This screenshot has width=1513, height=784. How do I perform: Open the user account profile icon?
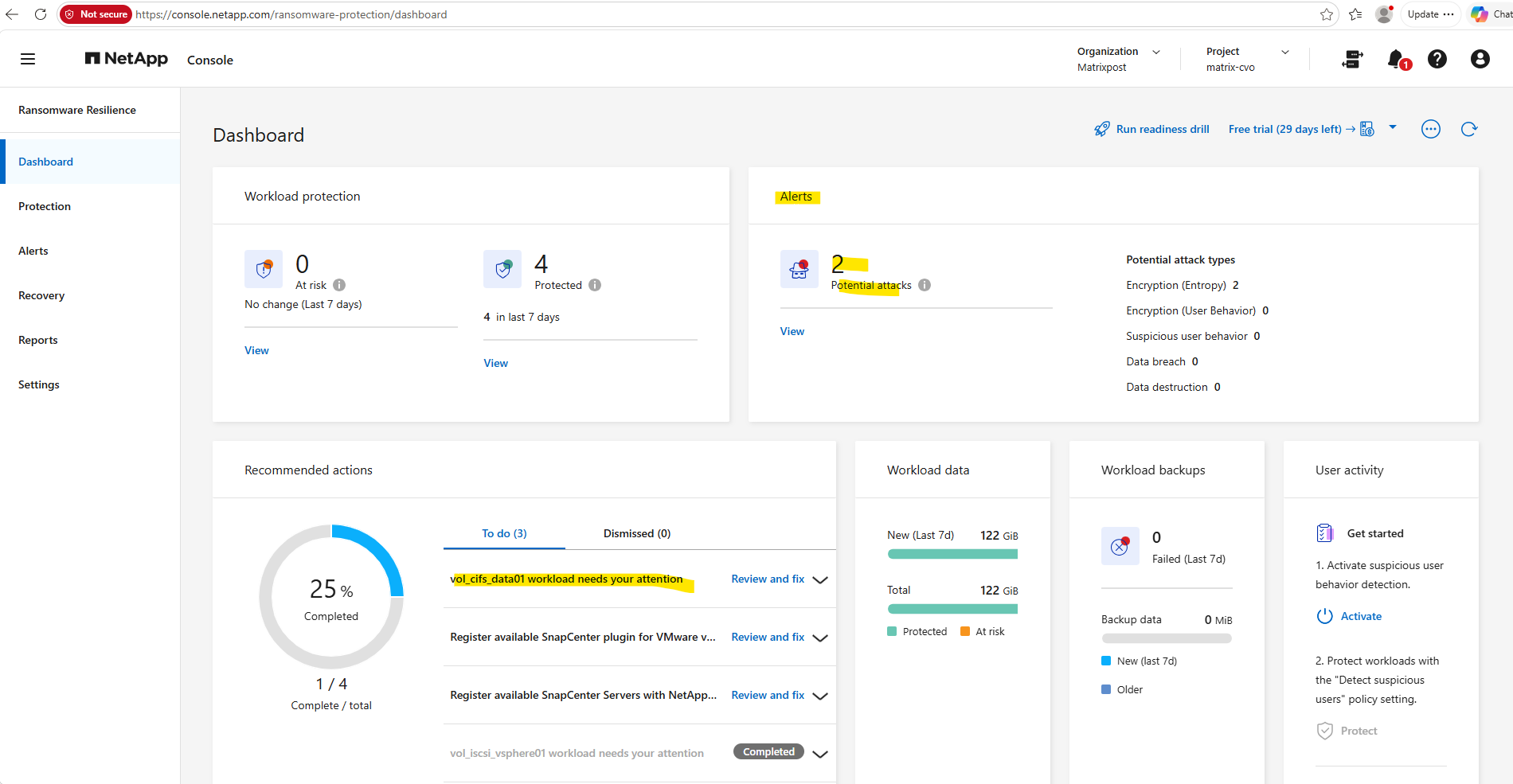1480,59
